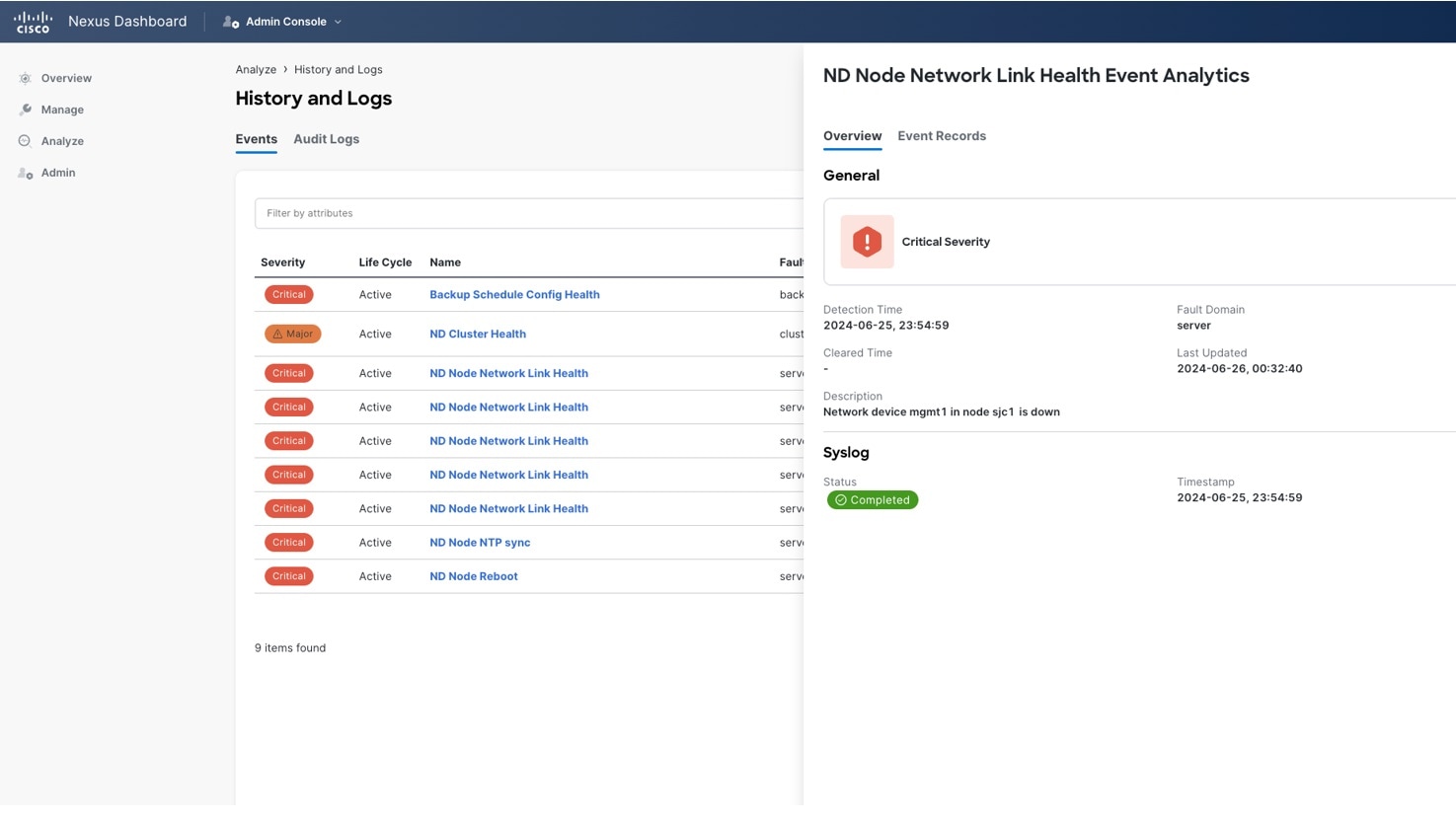
Task: Click the Analyze sidebar icon
Action: pos(26,141)
